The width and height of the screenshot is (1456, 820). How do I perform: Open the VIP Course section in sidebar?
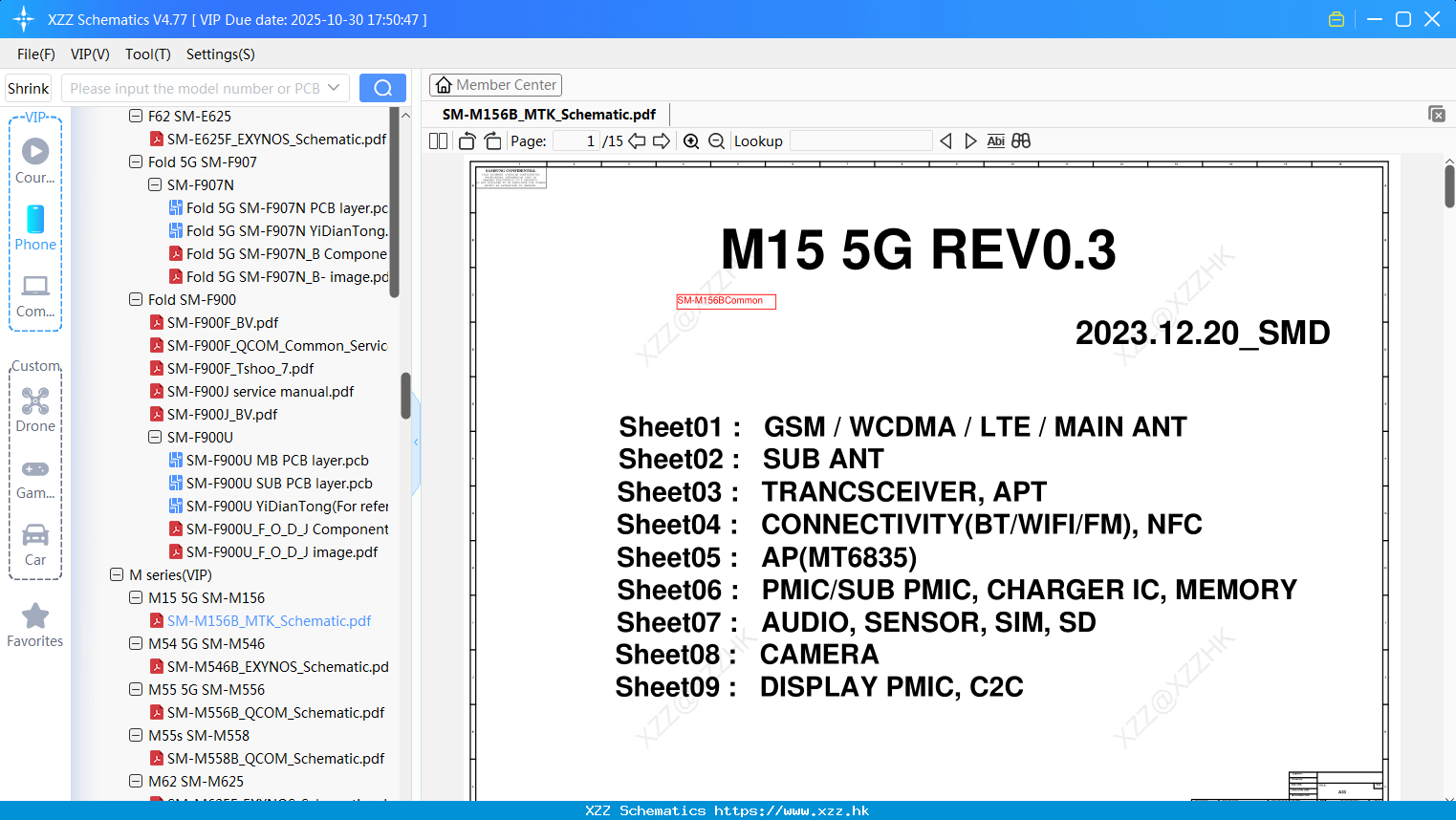point(35,161)
